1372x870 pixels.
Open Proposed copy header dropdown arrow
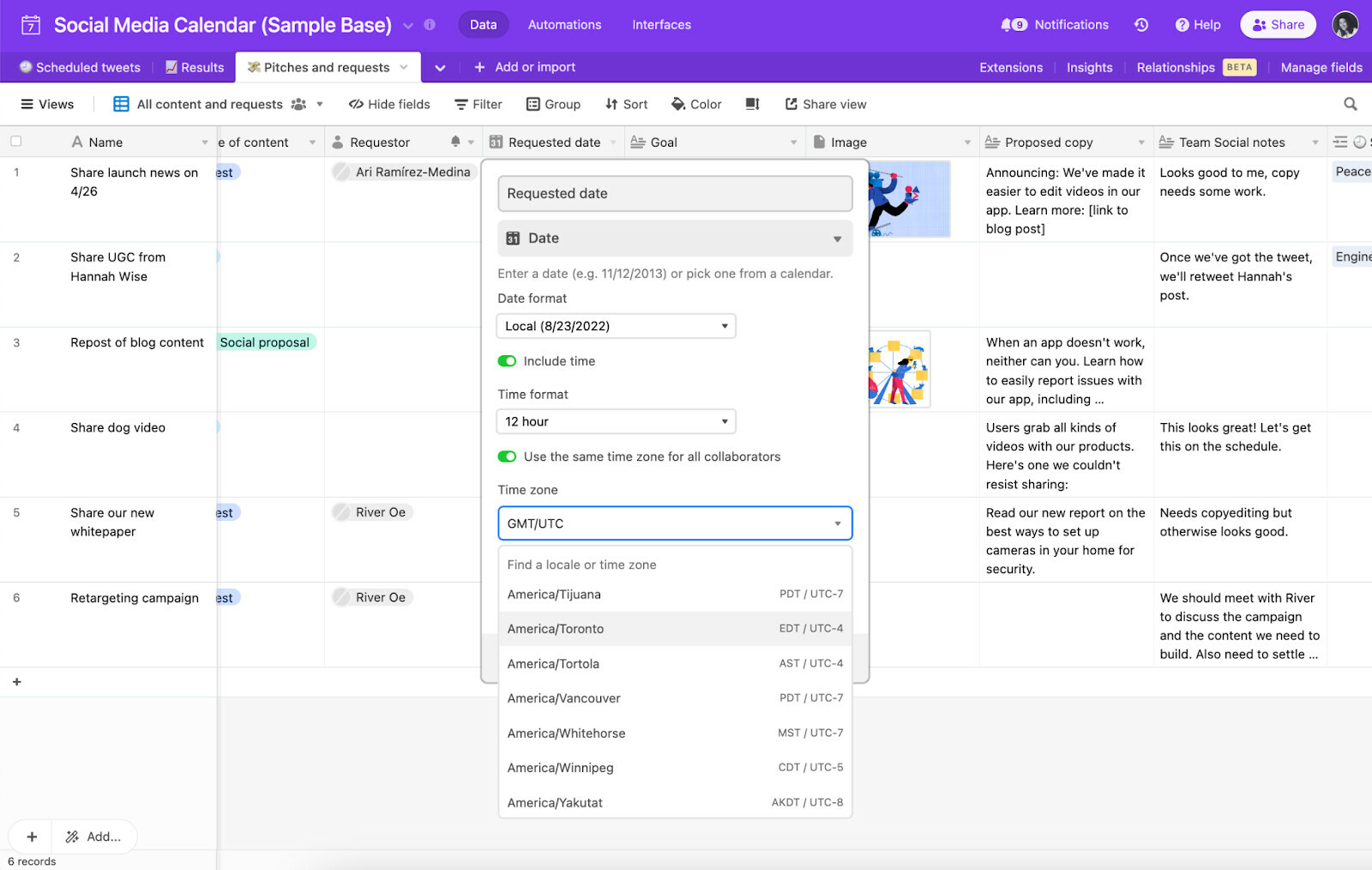(x=1141, y=142)
